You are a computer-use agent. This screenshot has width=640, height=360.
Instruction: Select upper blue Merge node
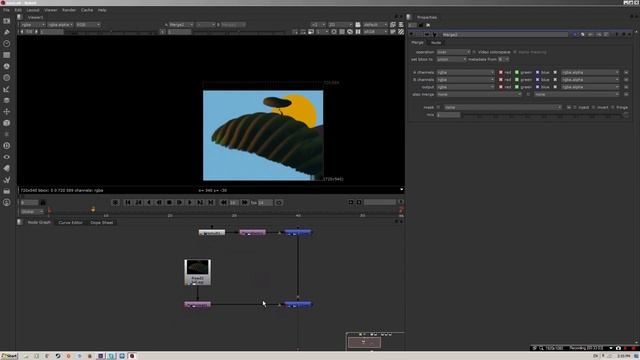(298, 233)
